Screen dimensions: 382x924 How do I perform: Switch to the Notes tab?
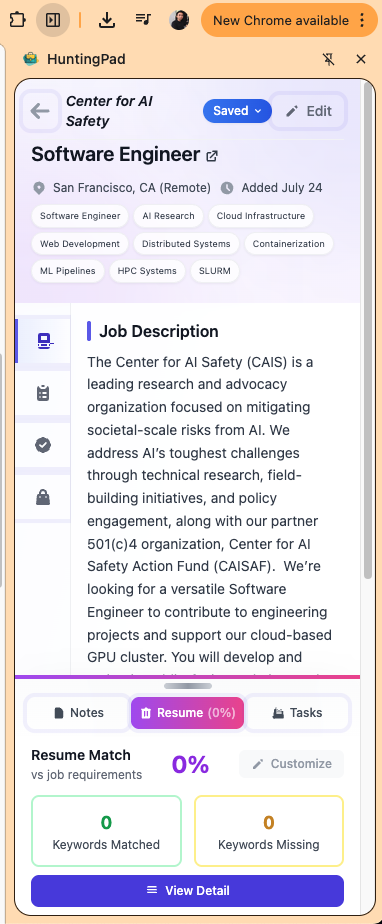click(x=78, y=712)
